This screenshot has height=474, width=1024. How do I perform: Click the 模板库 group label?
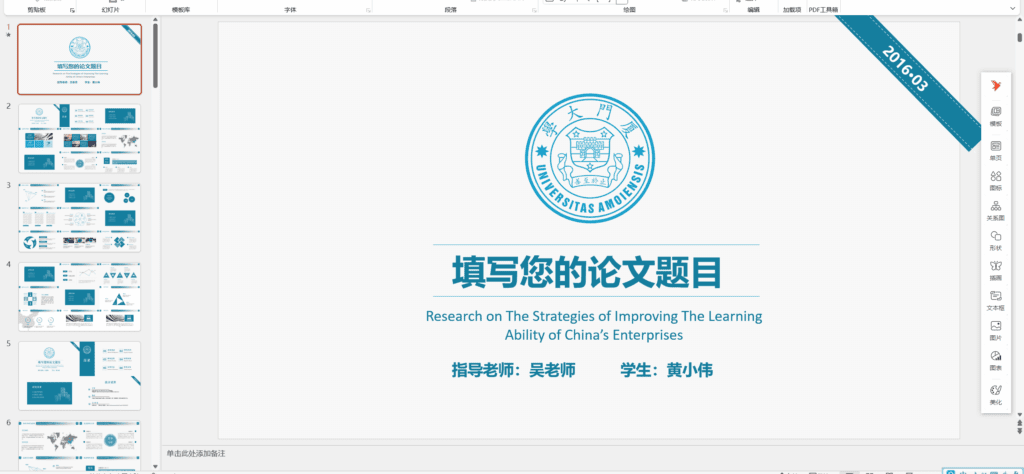click(181, 10)
